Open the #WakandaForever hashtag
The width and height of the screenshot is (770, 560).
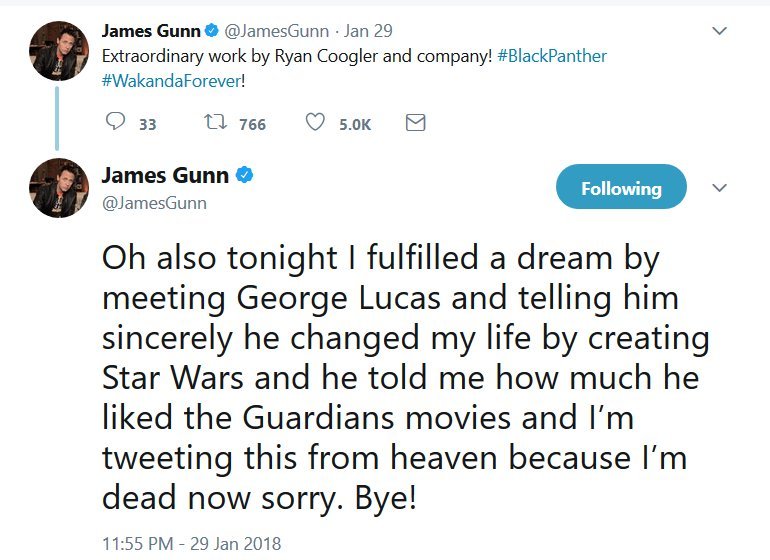pos(171,79)
